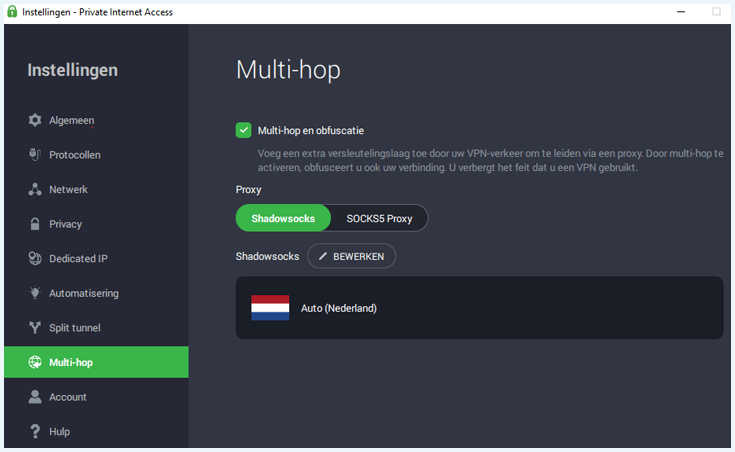Show the Automatisering settings

point(96,293)
